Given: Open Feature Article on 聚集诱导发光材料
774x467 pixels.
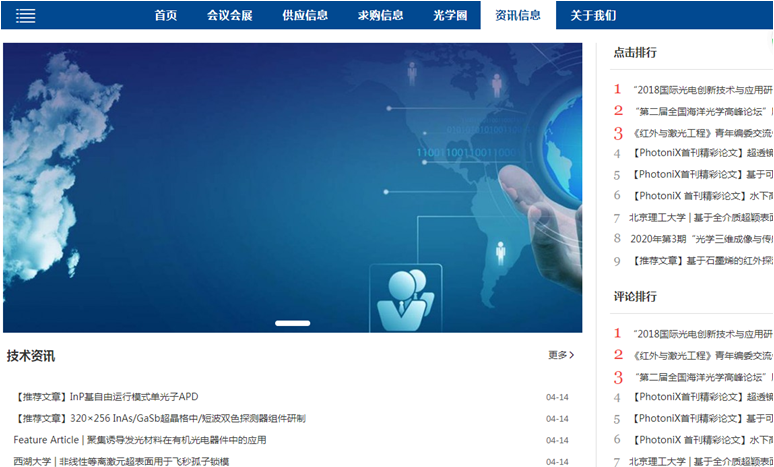Looking at the screenshot, I should (140, 440).
